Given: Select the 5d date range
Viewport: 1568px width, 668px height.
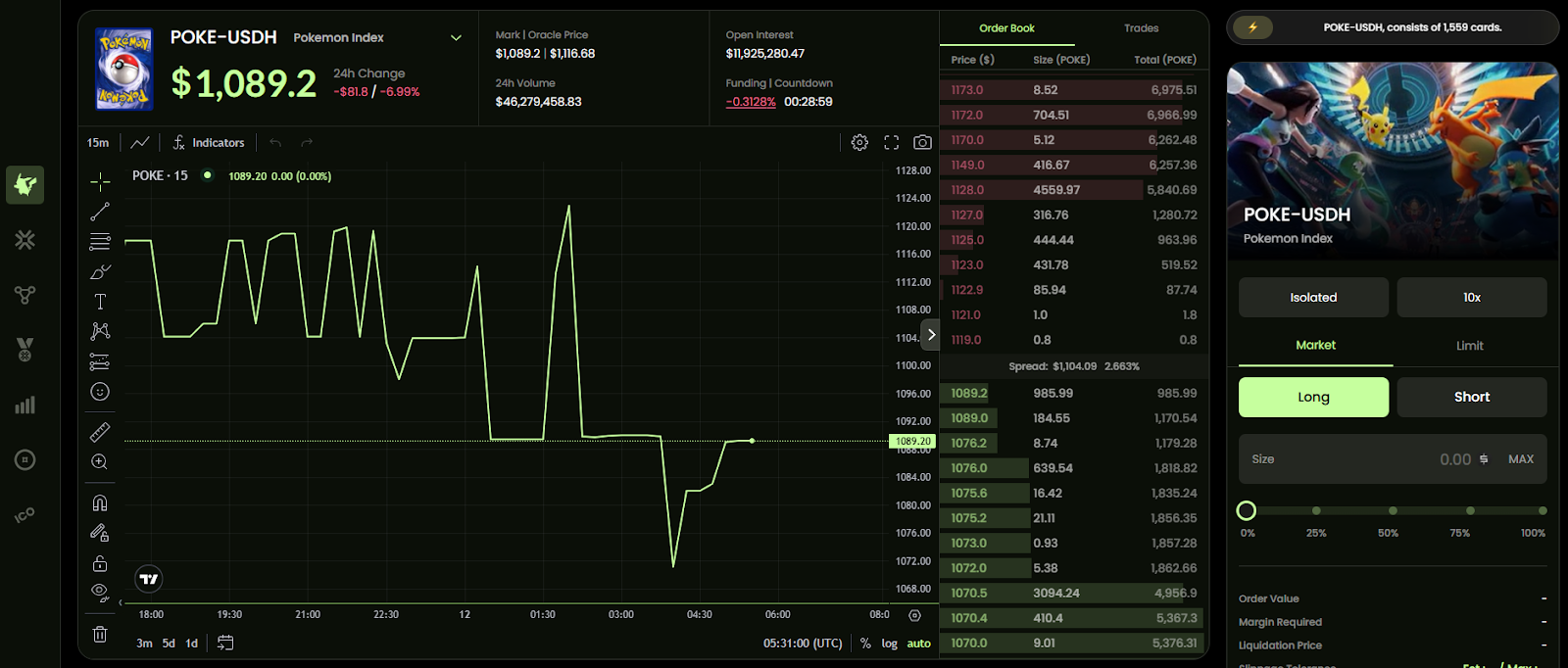Looking at the screenshot, I should [x=169, y=644].
